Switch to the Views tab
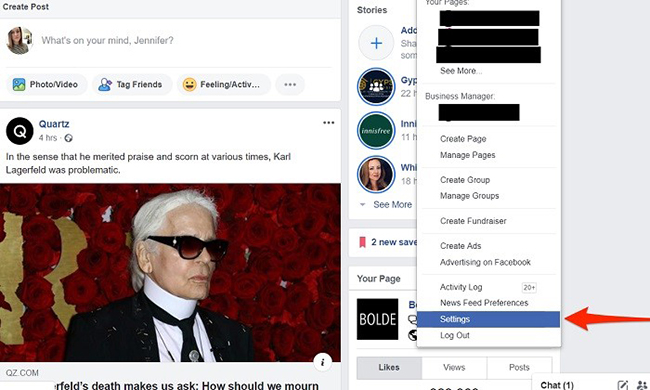The height and width of the screenshot is (390, 650). (454, 368)
